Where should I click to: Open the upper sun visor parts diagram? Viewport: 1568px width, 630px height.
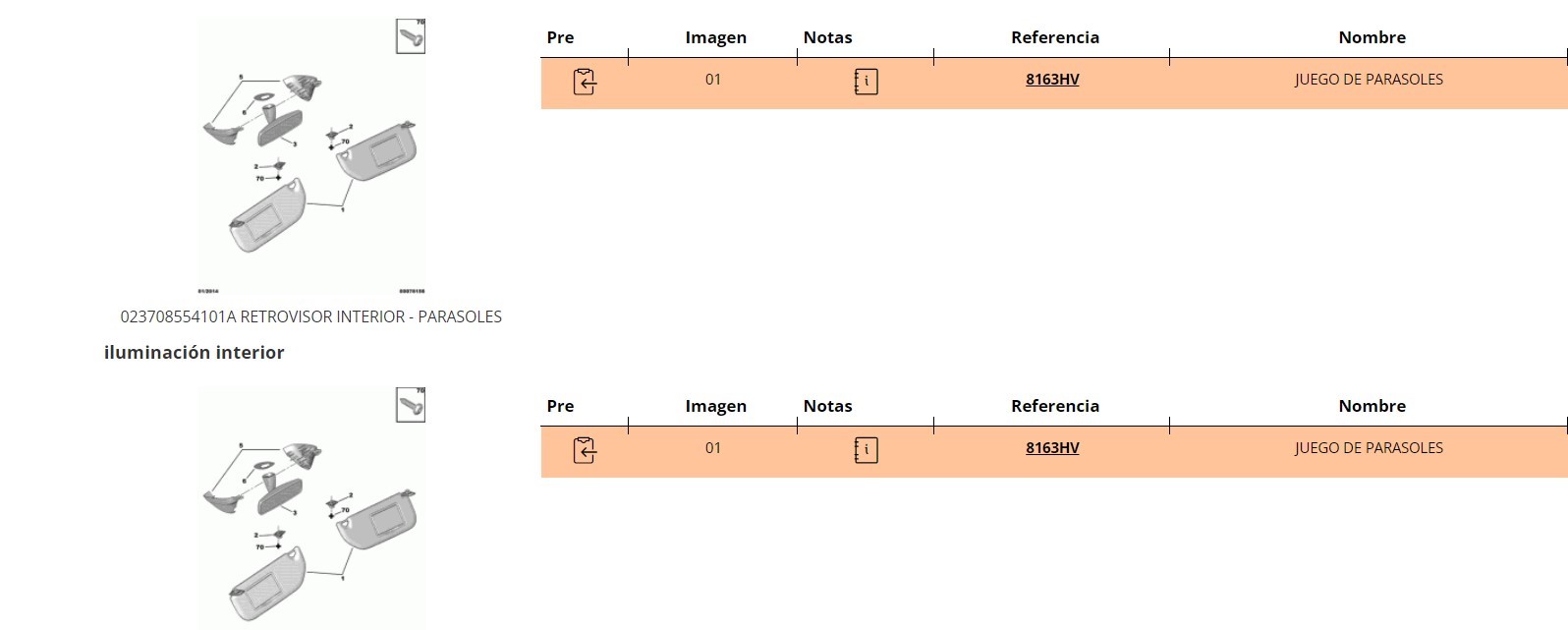311,157
